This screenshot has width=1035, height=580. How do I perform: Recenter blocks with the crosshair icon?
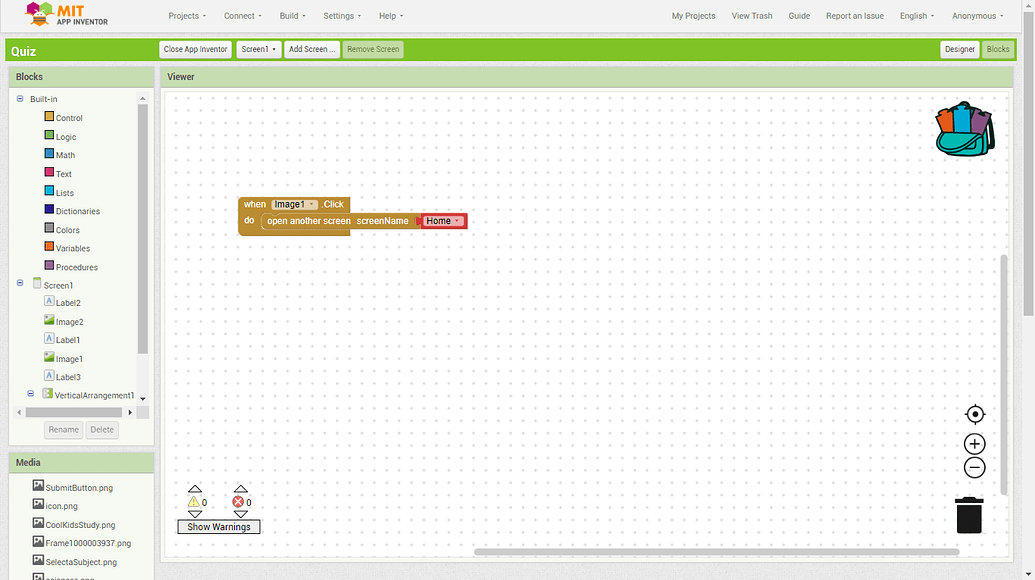pyautogui.click(x=974, y=414)
